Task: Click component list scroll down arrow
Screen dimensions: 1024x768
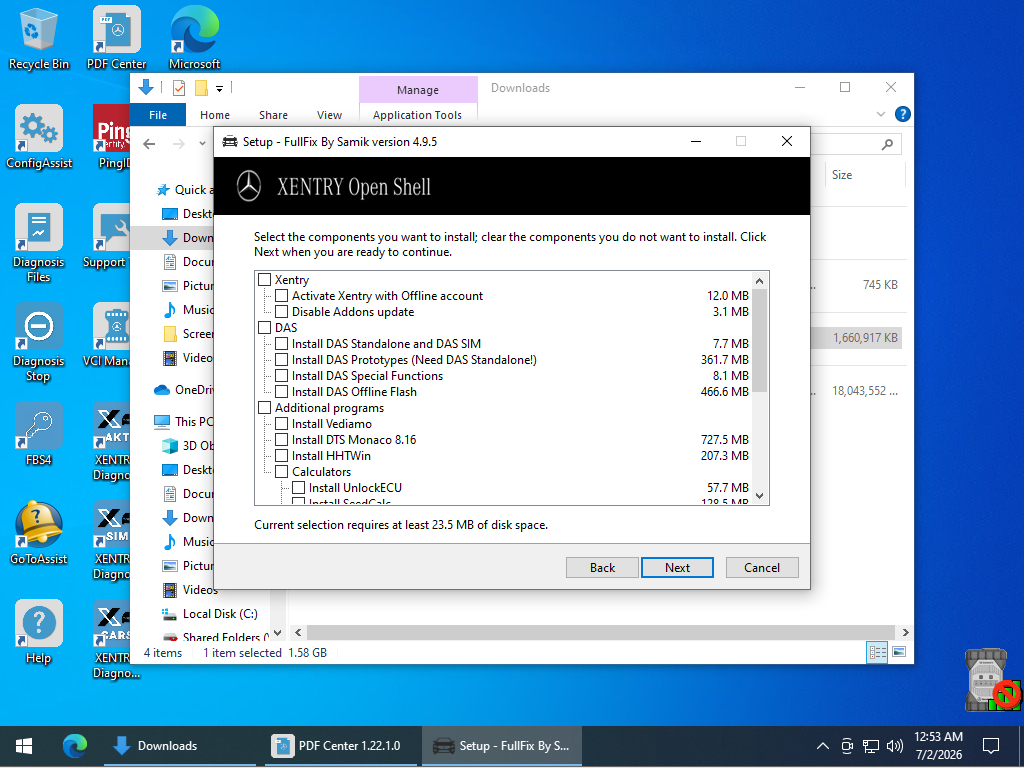Action: click(x=760, y=496)
